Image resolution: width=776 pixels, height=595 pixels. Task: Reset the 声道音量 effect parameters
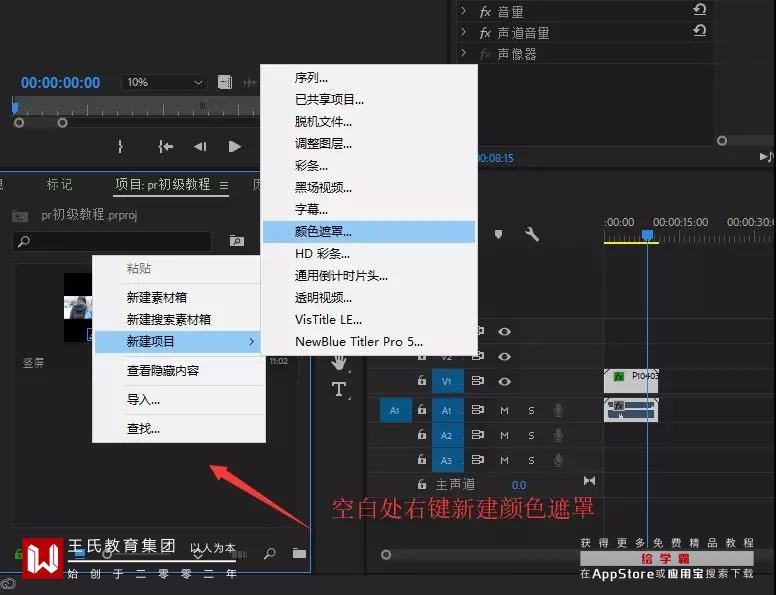point(699,31)
